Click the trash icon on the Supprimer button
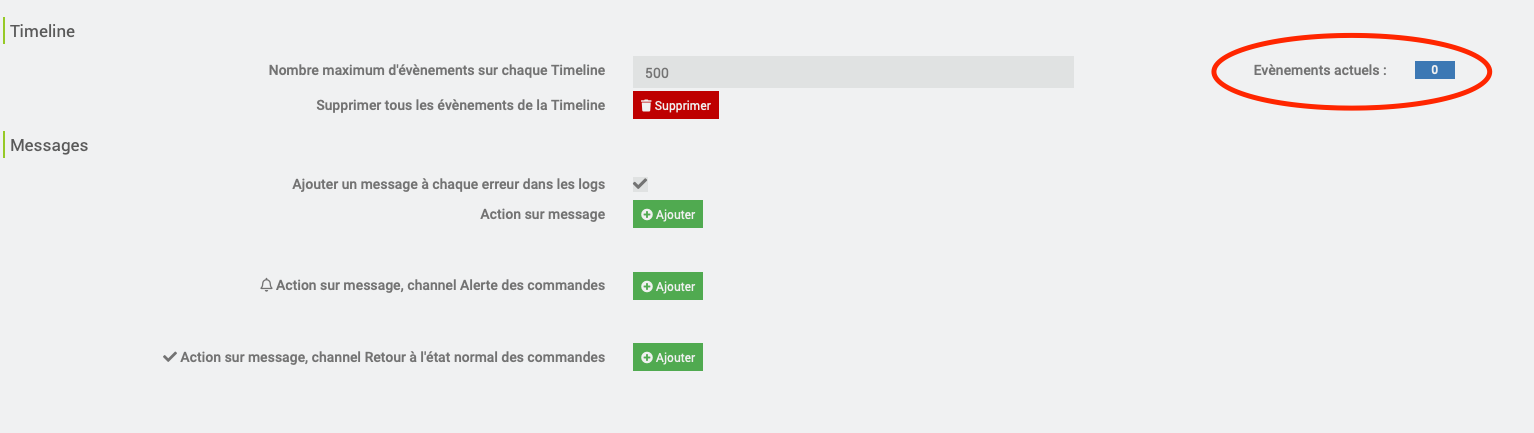 646,105
